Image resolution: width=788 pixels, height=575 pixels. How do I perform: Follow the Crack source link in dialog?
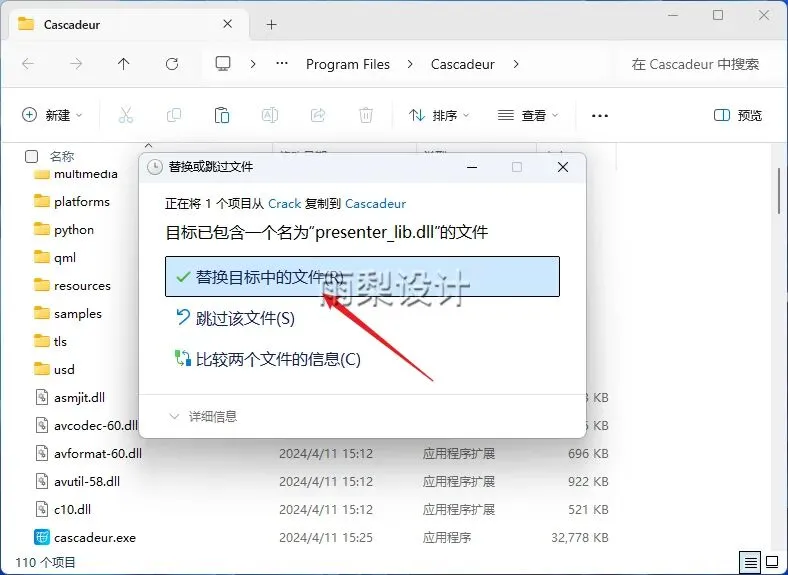284,203
